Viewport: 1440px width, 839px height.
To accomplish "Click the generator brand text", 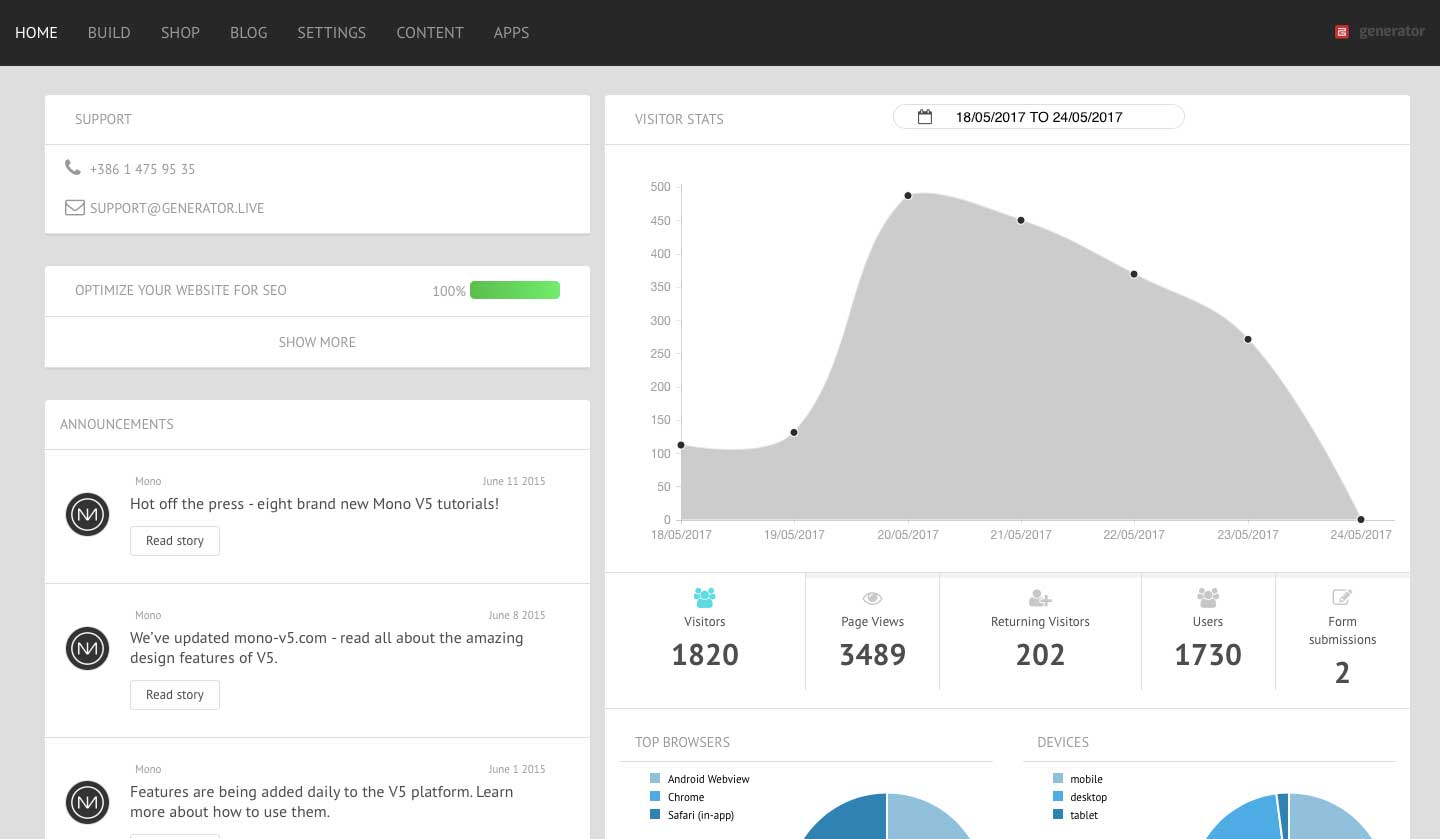I will click(1392, 31).
